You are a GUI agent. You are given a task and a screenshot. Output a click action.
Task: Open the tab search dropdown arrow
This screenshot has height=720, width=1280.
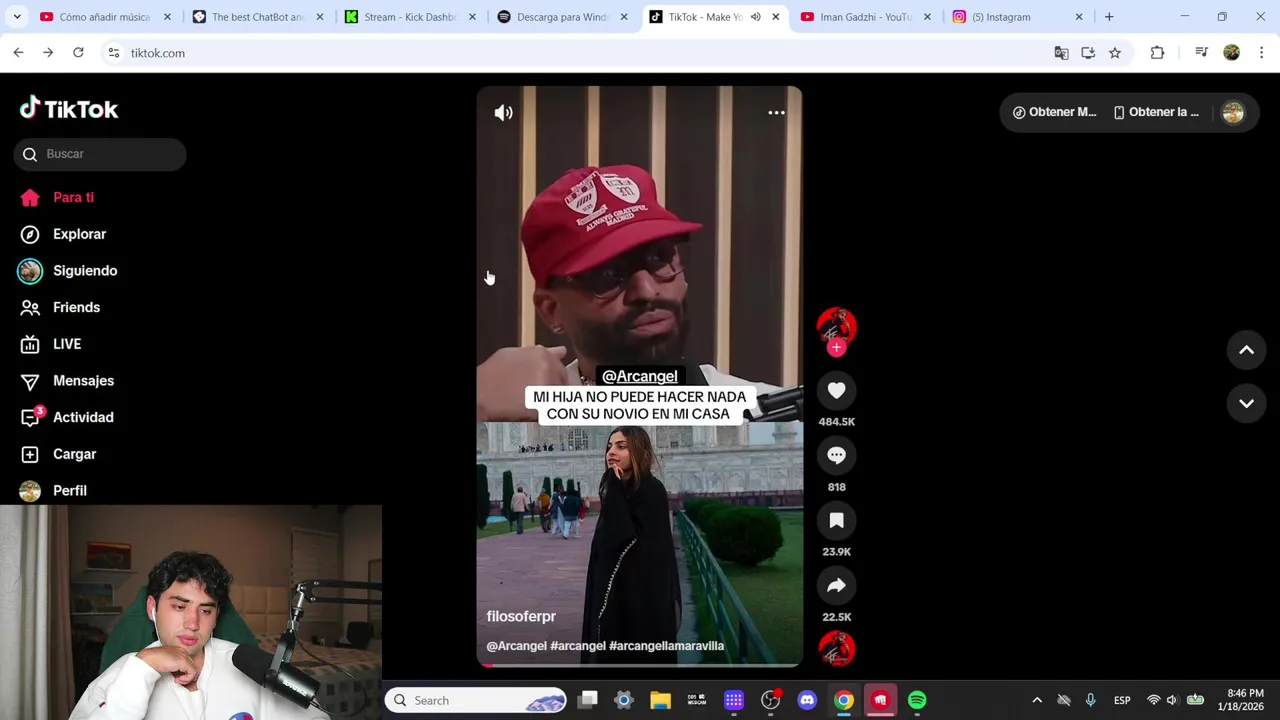point(17,17)
